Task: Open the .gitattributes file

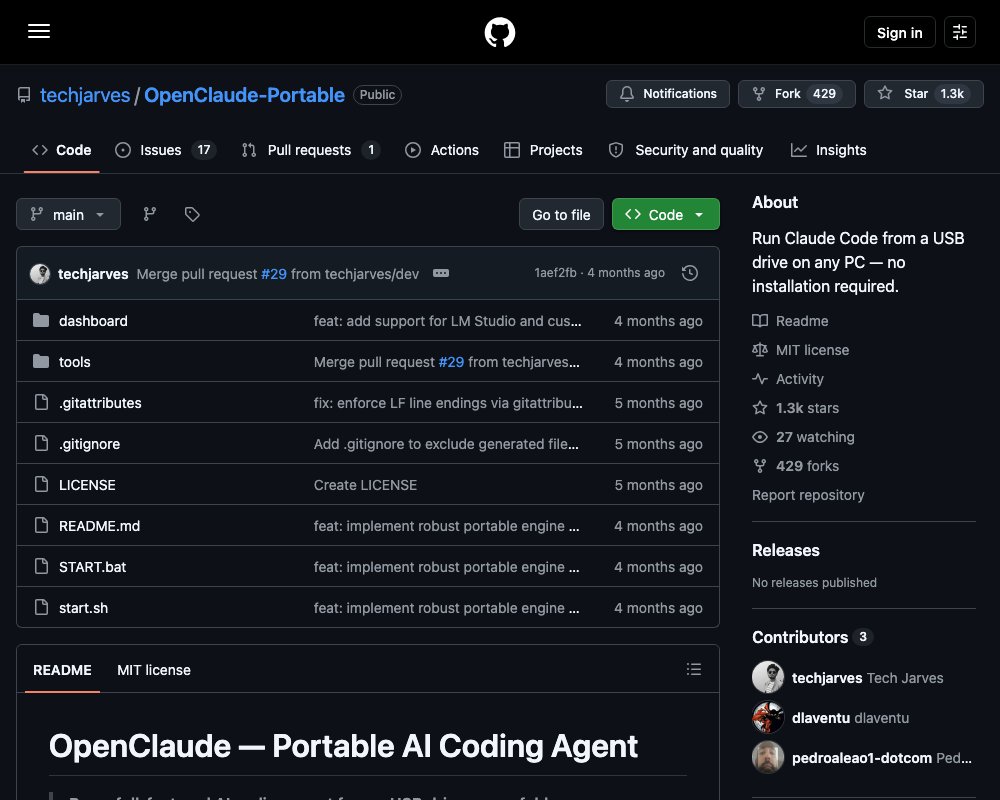Action: [100, 403]
